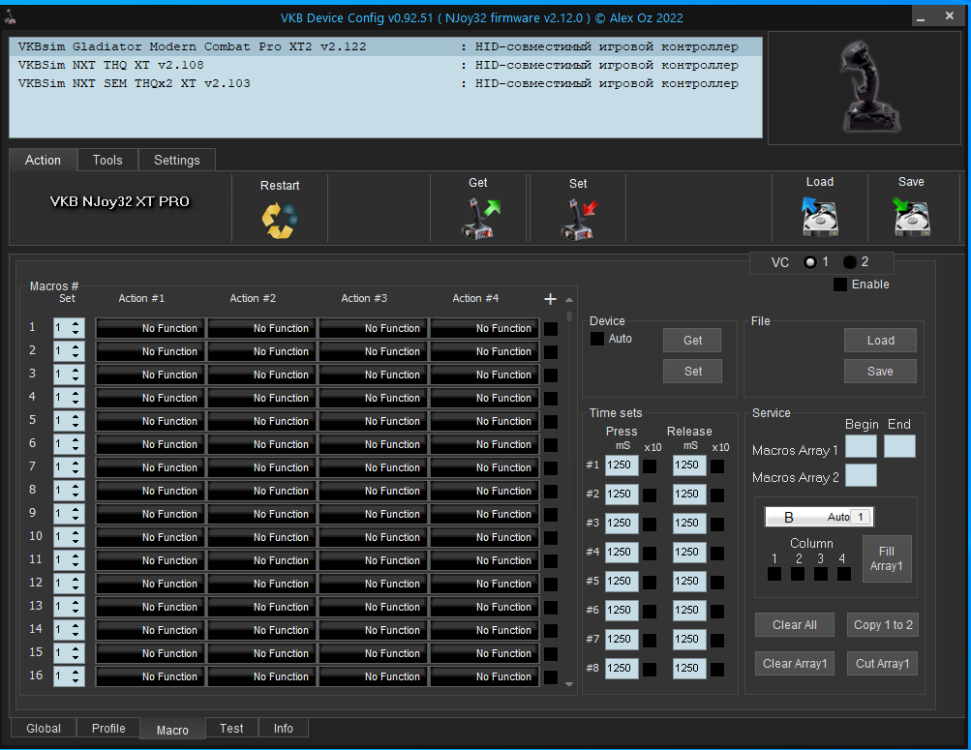Click the Press mS field for time set #1
Screen dimensions: 971x750
coord(621,465)
